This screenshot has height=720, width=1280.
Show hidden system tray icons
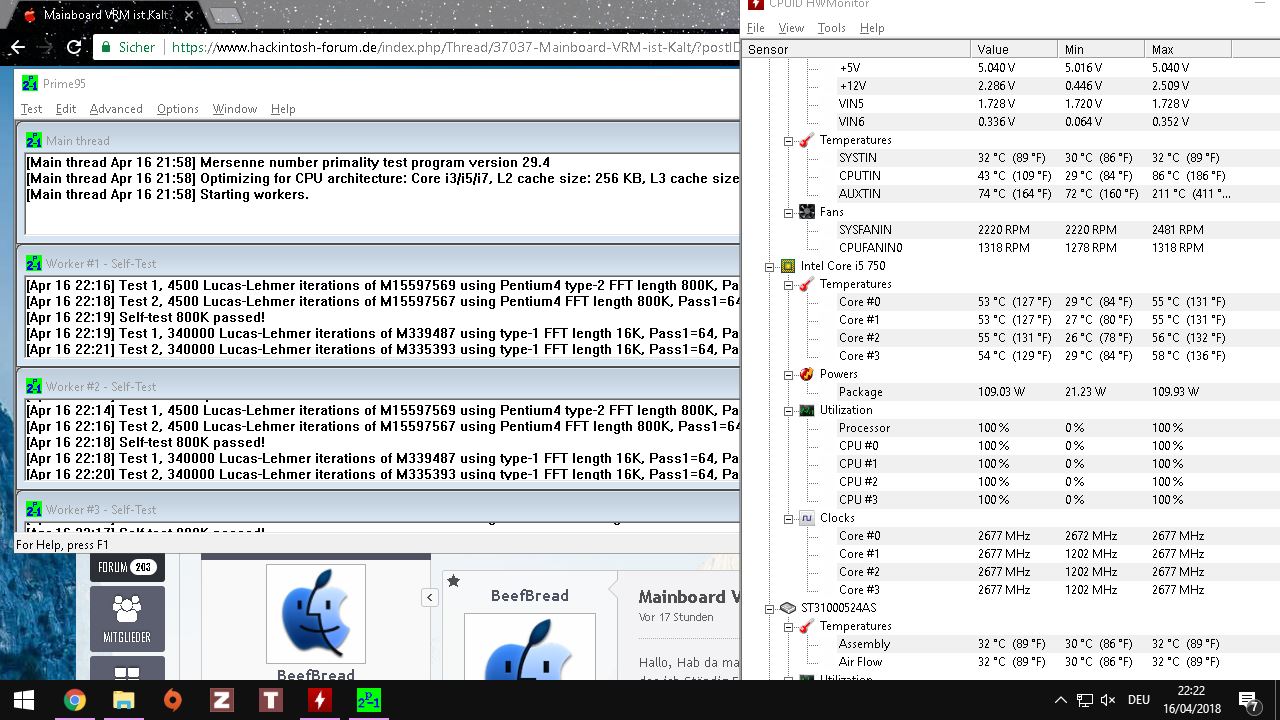click(1060, 700)
